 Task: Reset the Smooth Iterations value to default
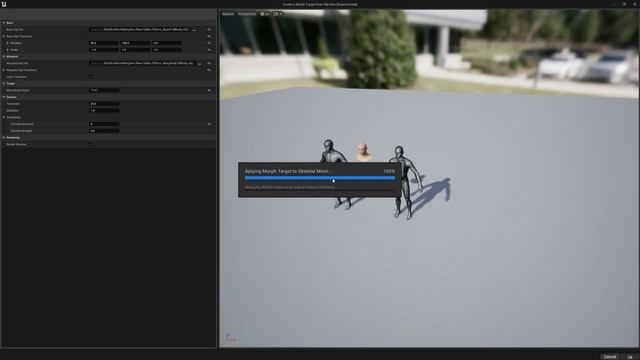click(x=209, y=124)
